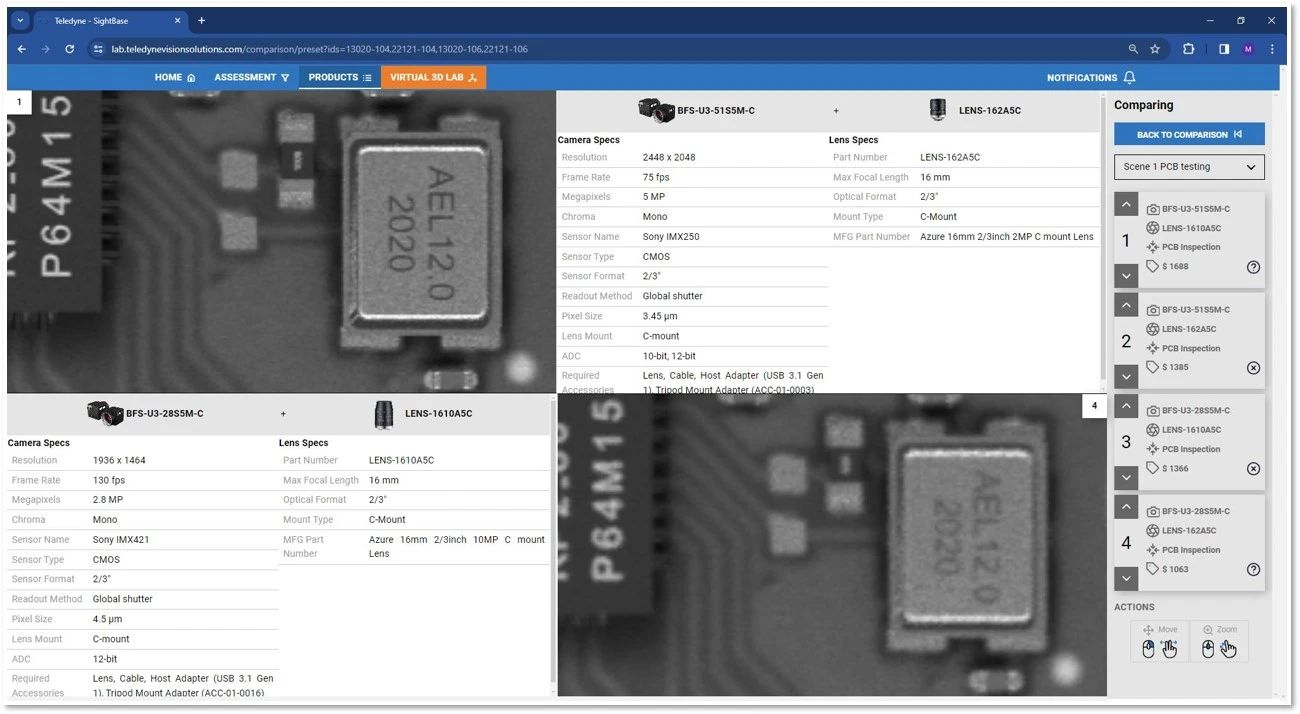Click the Sony IMX421 sensor name value
The image size is (1300, 714).
(122, 540)
